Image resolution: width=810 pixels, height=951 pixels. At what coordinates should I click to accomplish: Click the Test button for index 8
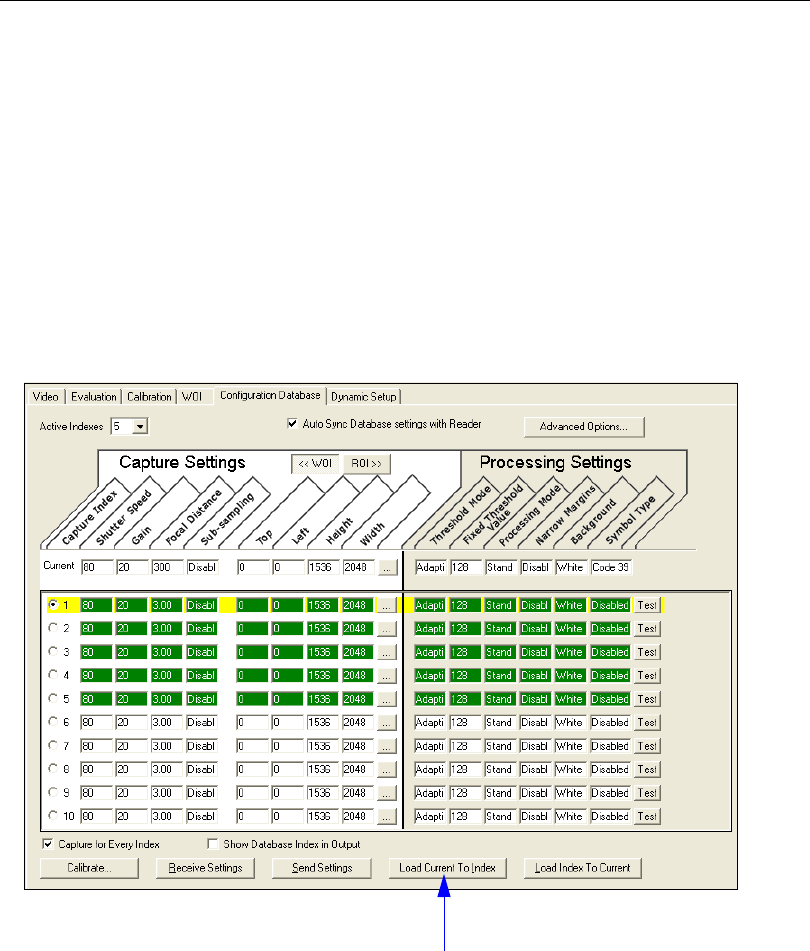tap(647, 770)
